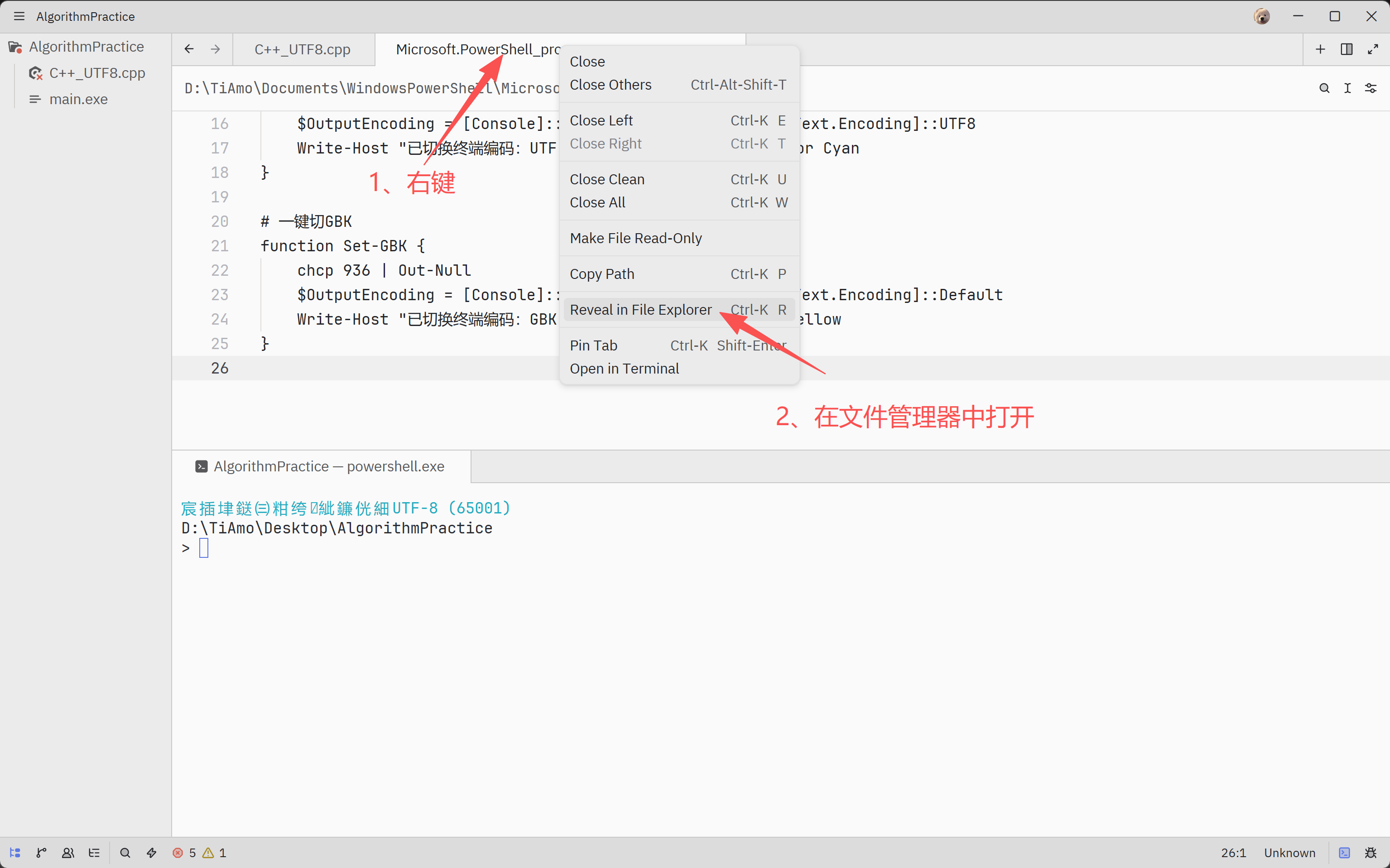Choose Close in context menu
Viewport: 1390px width, 868px height.
(678, 62)
